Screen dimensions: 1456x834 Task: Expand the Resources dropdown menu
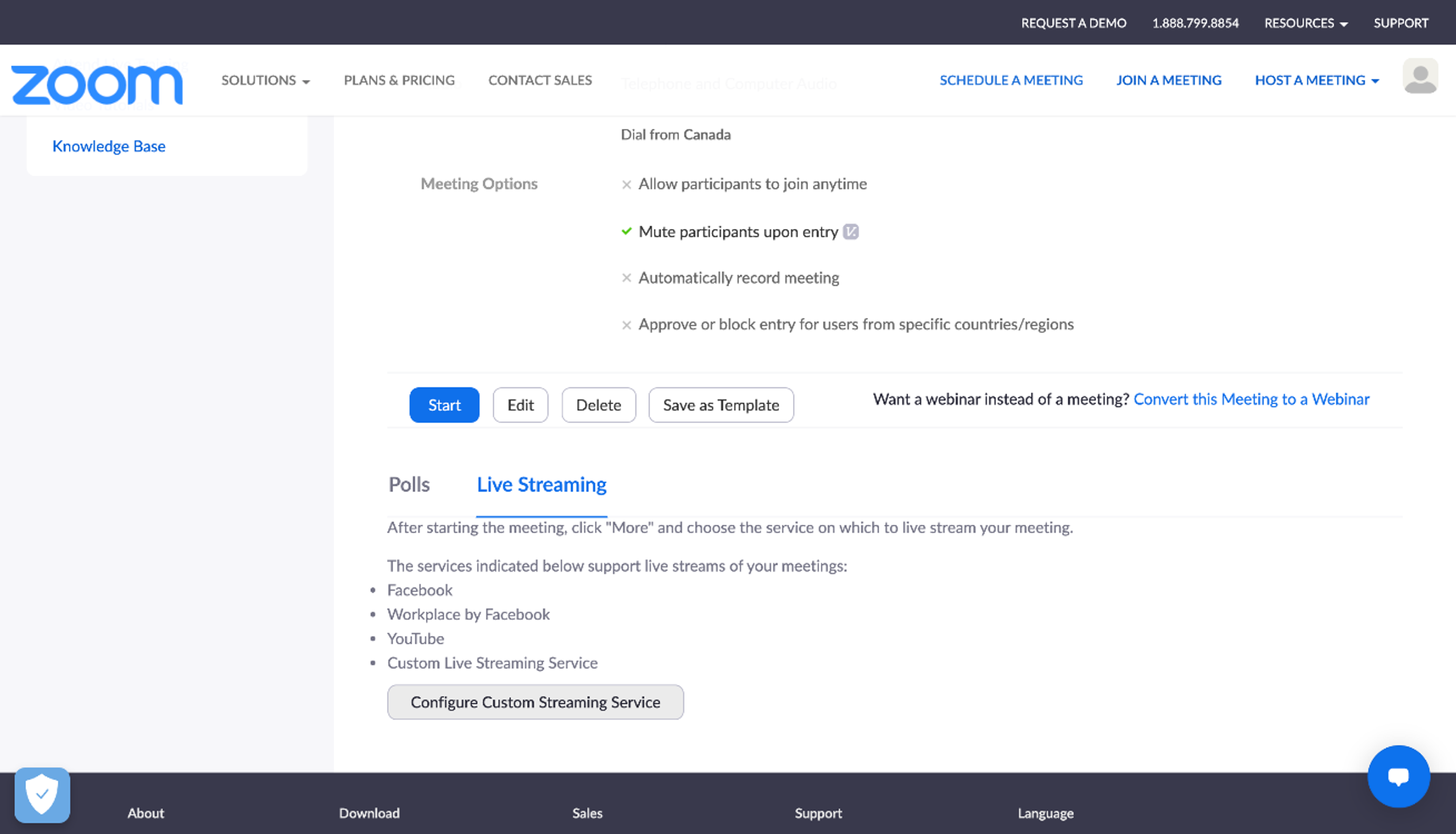pyautogui.click(x=1306, y=23)
